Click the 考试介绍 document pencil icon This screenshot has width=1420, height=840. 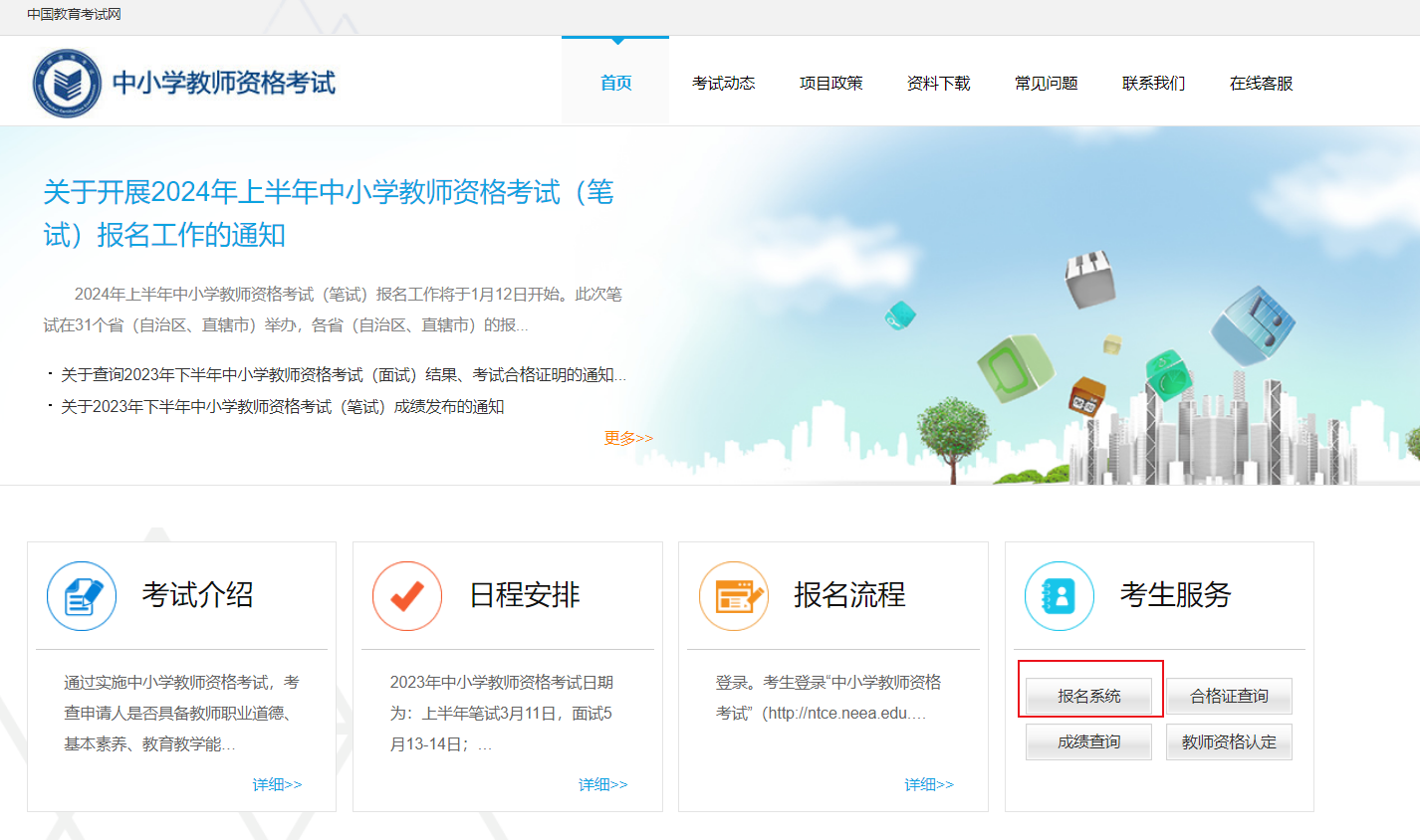[x=82, y=596]
